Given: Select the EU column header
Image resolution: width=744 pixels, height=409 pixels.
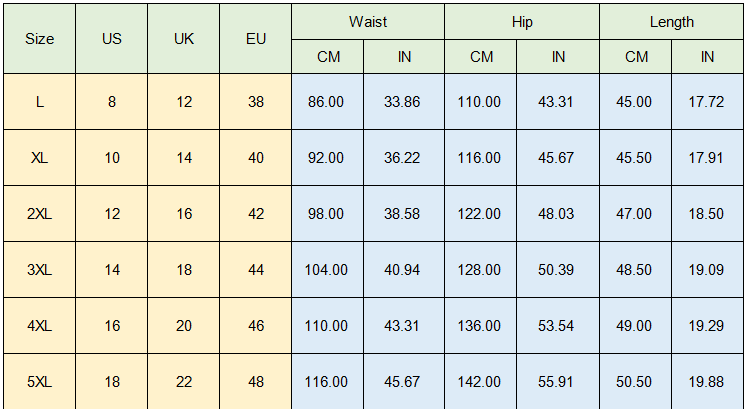Looking at the screenshot, I should pyautogui.click(x=256, y=39).
